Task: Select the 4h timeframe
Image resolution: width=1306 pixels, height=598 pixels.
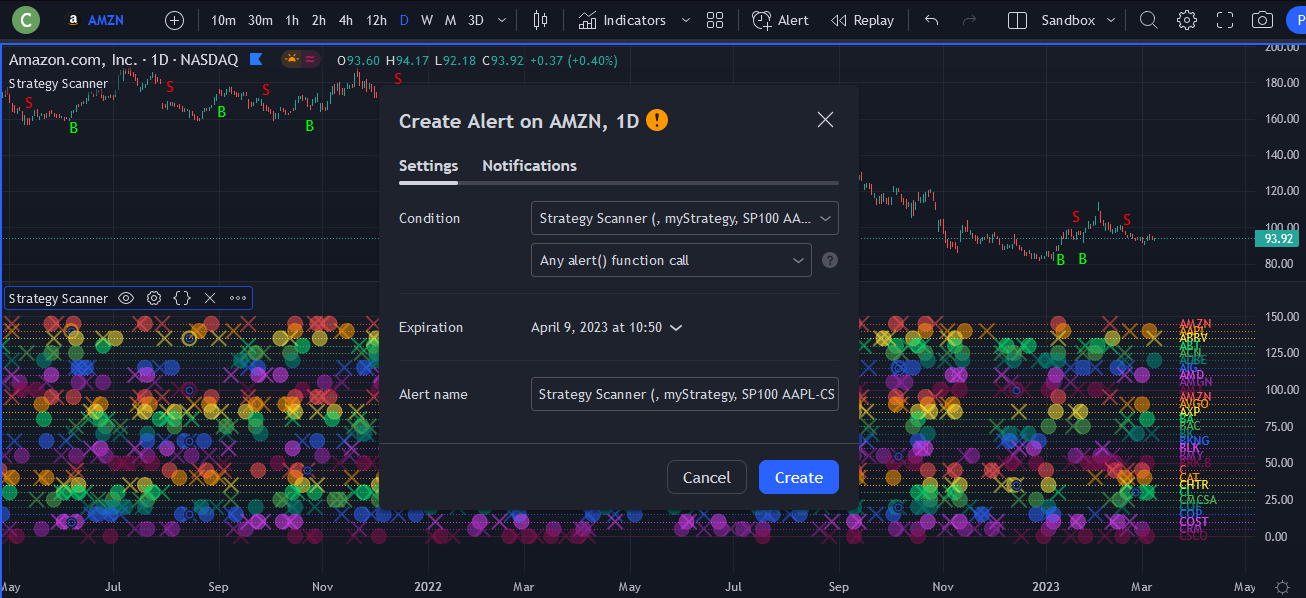Action: 345,20
